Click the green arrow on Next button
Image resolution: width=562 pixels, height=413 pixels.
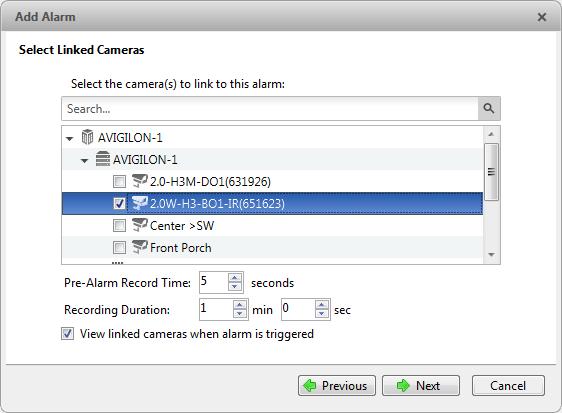pyautogui.click(x=403, y=386)
